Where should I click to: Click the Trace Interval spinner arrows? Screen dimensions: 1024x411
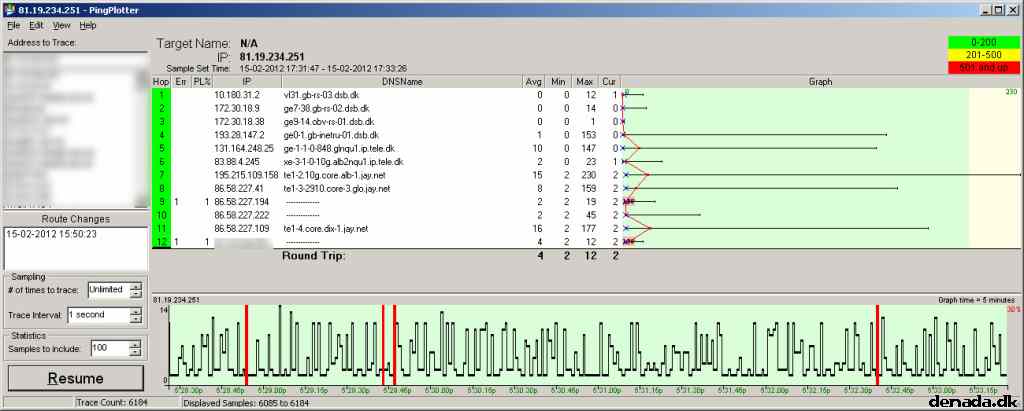pyautogui.click(x=135, y=315)
